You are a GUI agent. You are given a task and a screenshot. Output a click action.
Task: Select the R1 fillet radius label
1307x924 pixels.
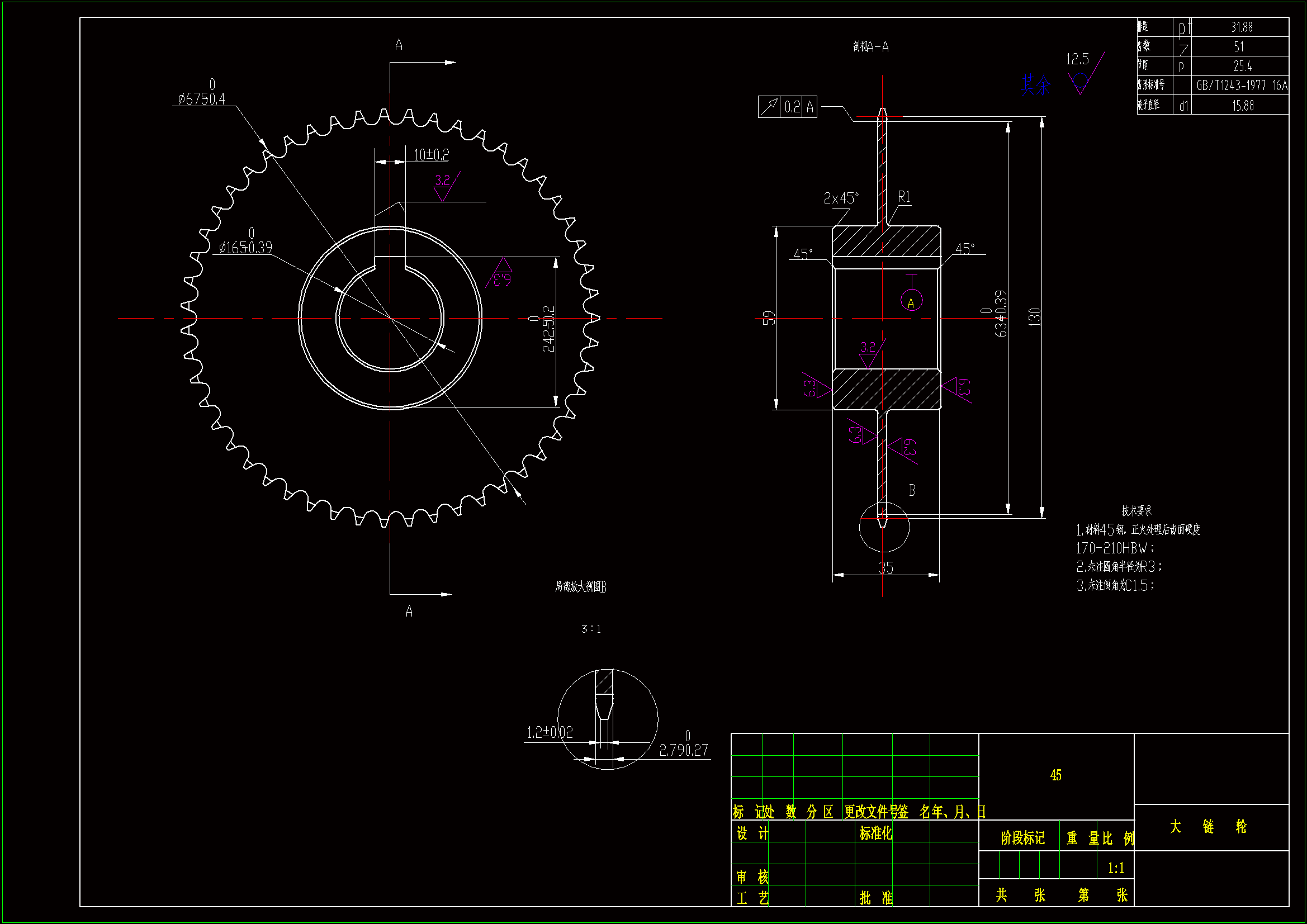pos(904,197)
